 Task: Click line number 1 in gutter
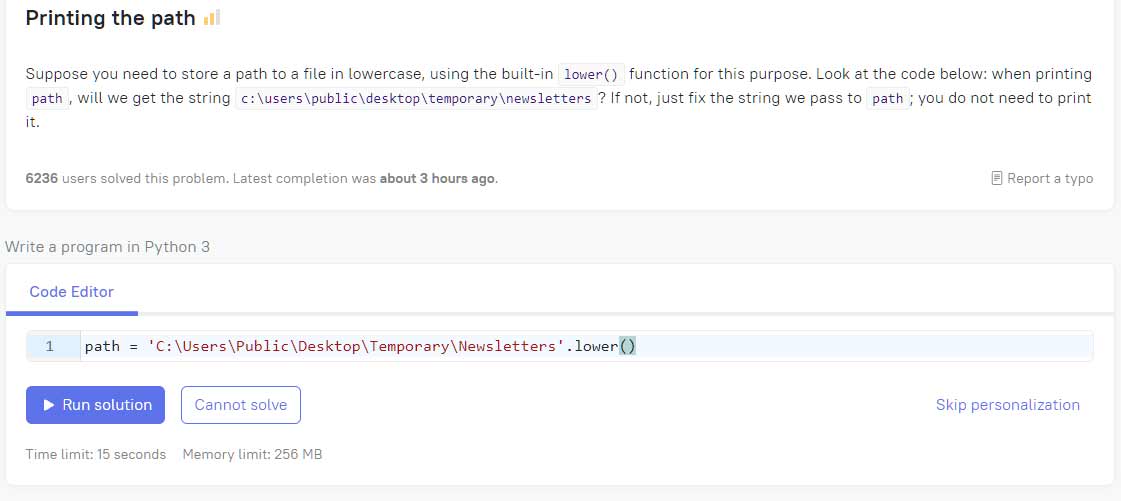click(49, 347)
